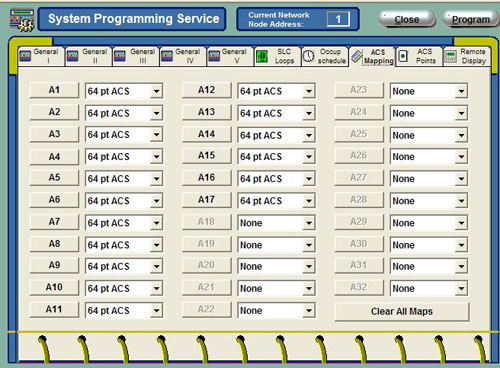Screen dimensions: 500x368
Task: Click the A5 annunciator button
Action: (x=54, y=177)
